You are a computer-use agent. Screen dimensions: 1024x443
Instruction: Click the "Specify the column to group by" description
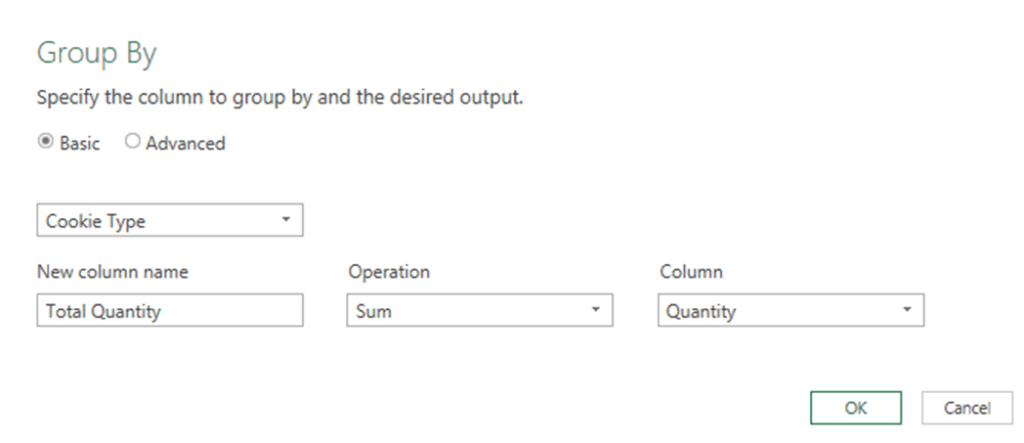[x=279, y=99]
